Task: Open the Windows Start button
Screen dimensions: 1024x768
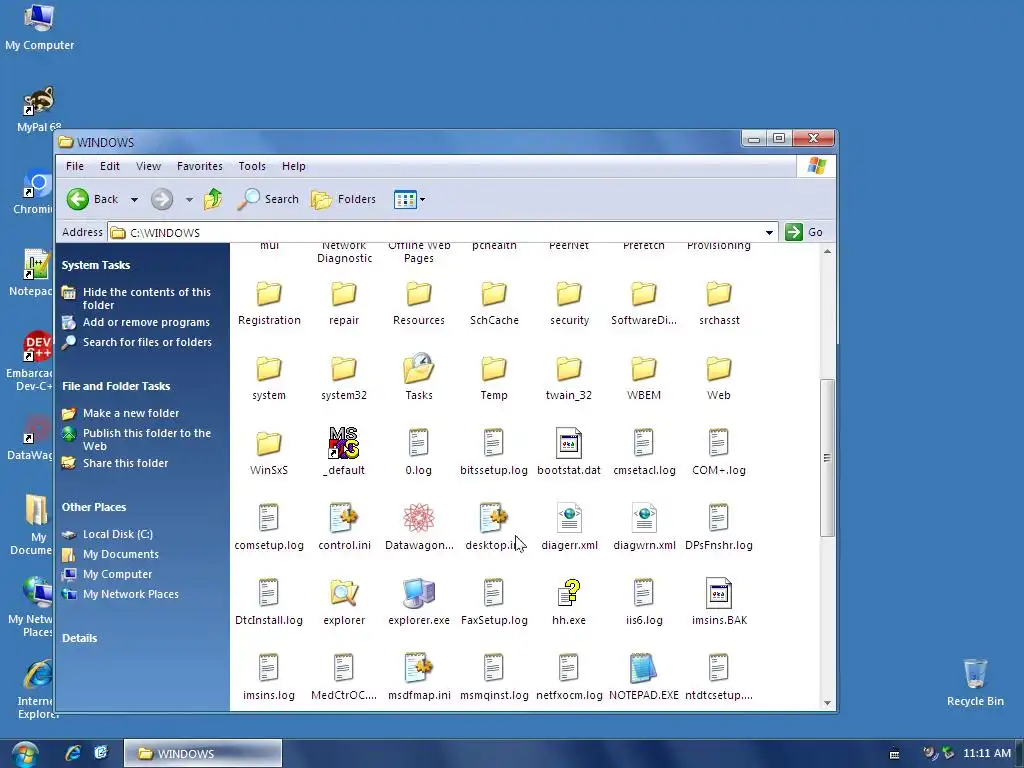Action: (24, 754)
